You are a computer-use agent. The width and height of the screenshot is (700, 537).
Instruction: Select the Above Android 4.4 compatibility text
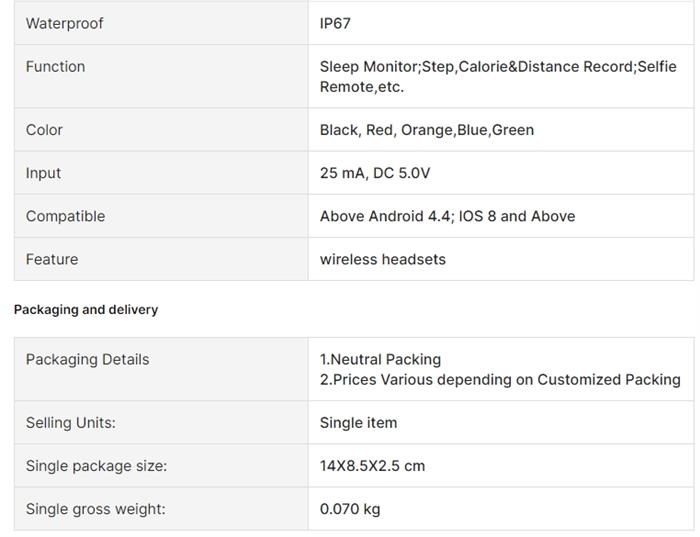click(447, 216)
